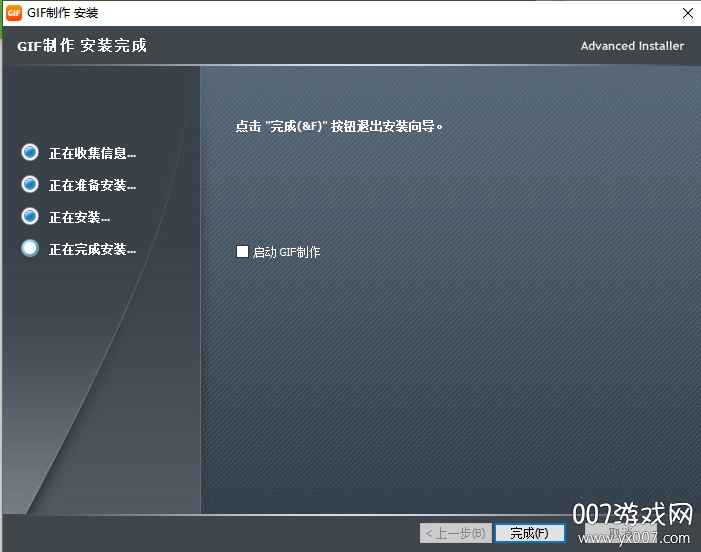Click the 正在完成安装... step text
Screen dimensions: 701x552
(93, 249)
